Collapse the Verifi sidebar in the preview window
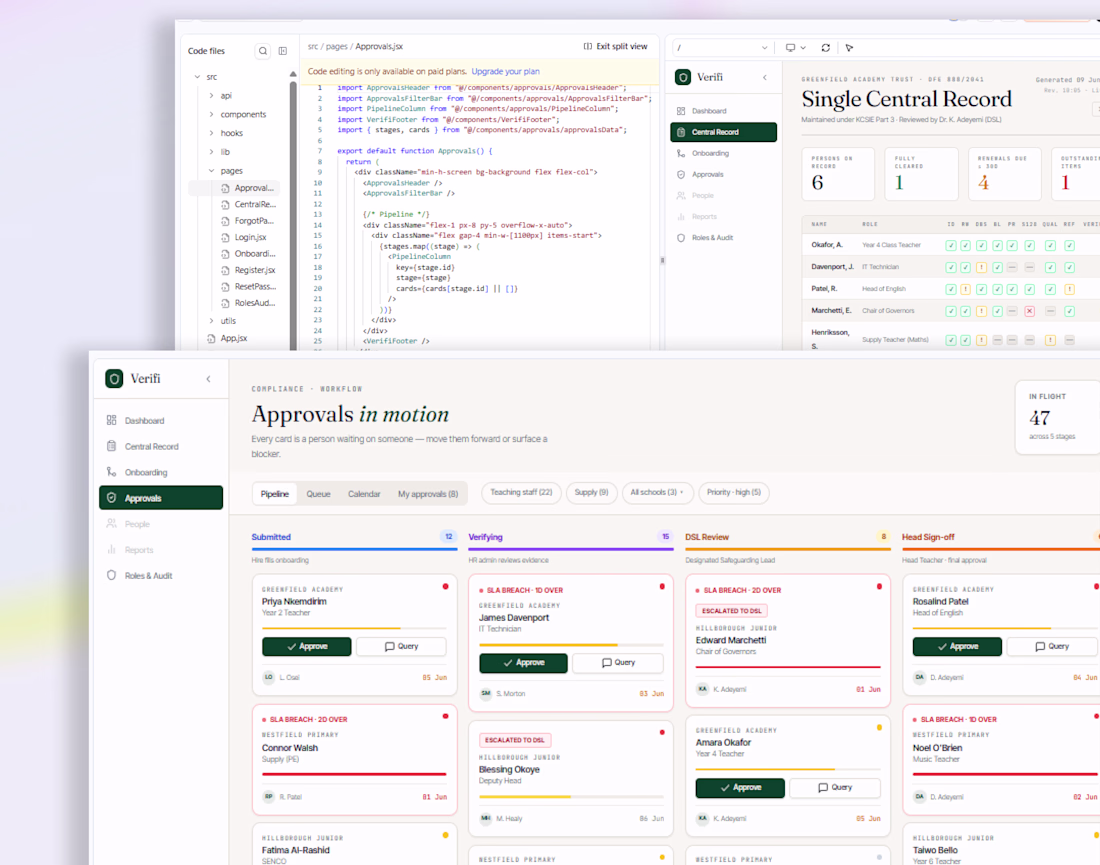 pyautogui.click(x=765, y=78)
